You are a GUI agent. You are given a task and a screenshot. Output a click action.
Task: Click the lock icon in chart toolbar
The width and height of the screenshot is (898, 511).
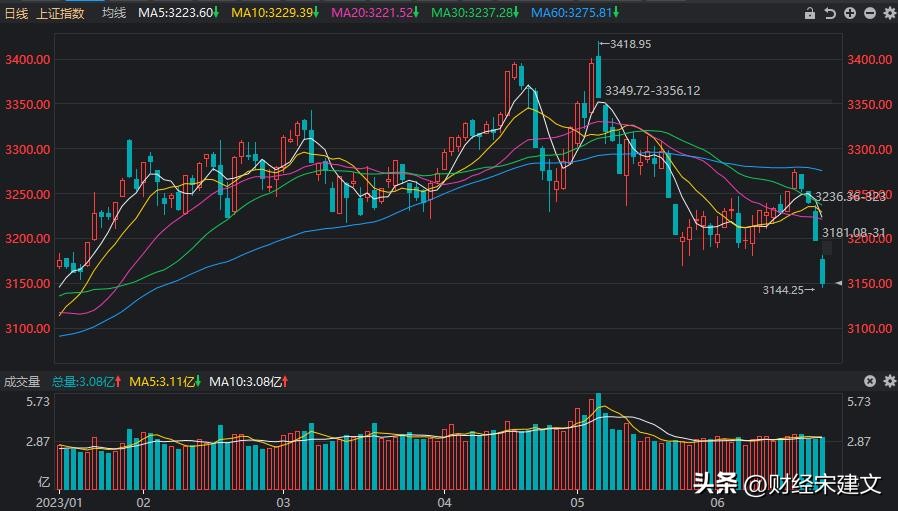pyautogui.click(x=810, y=13)
